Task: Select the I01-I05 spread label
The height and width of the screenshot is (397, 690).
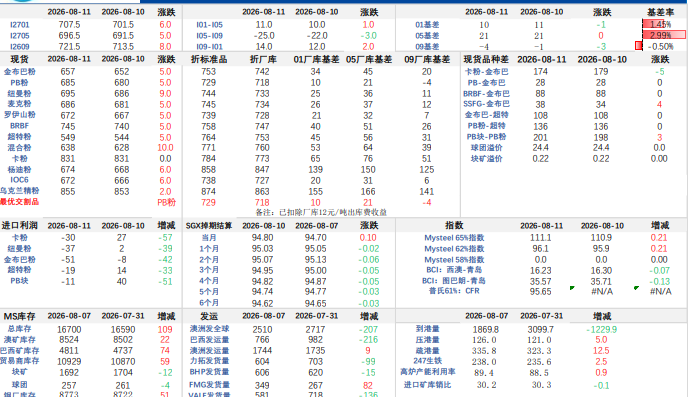Action: (x=209, y=25)
